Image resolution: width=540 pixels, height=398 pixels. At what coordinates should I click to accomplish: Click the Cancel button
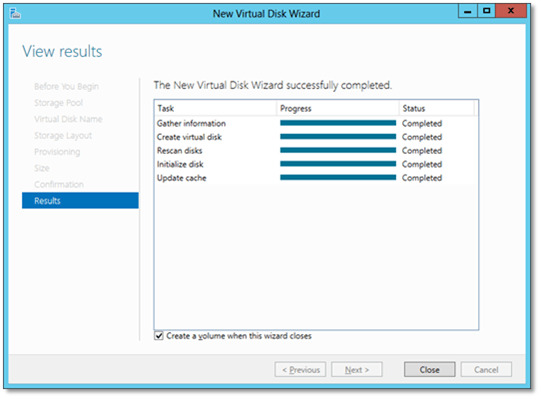(486, 369)
